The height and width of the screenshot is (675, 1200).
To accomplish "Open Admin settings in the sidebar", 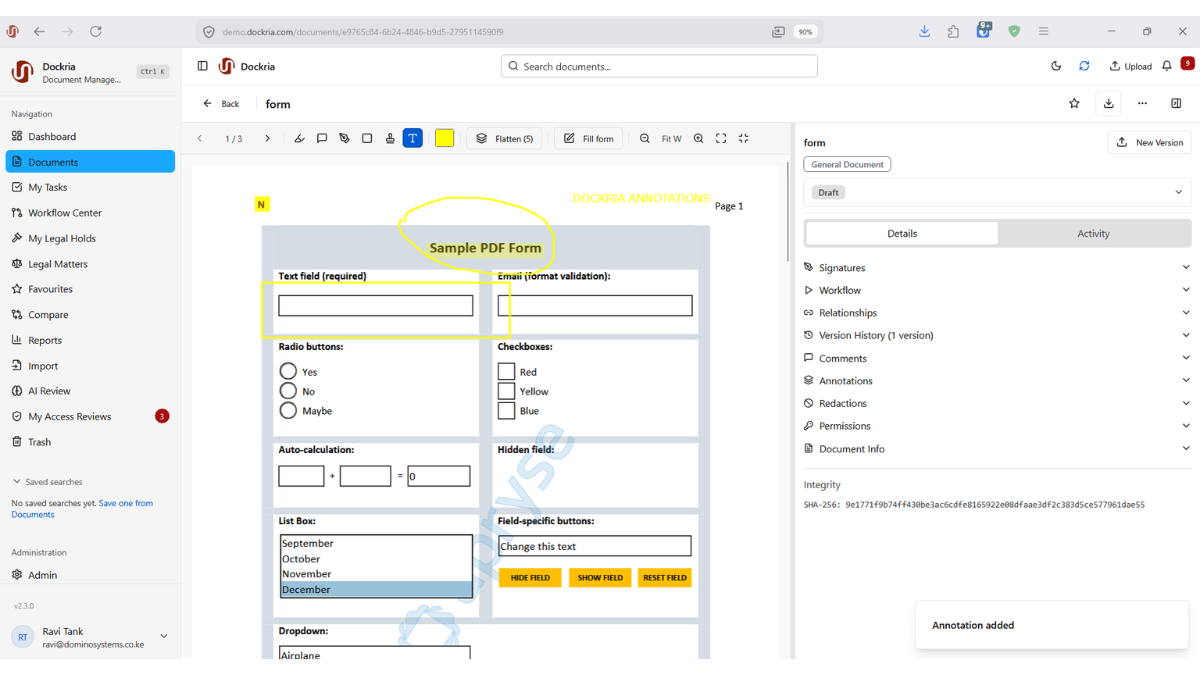I will [90, 575].
